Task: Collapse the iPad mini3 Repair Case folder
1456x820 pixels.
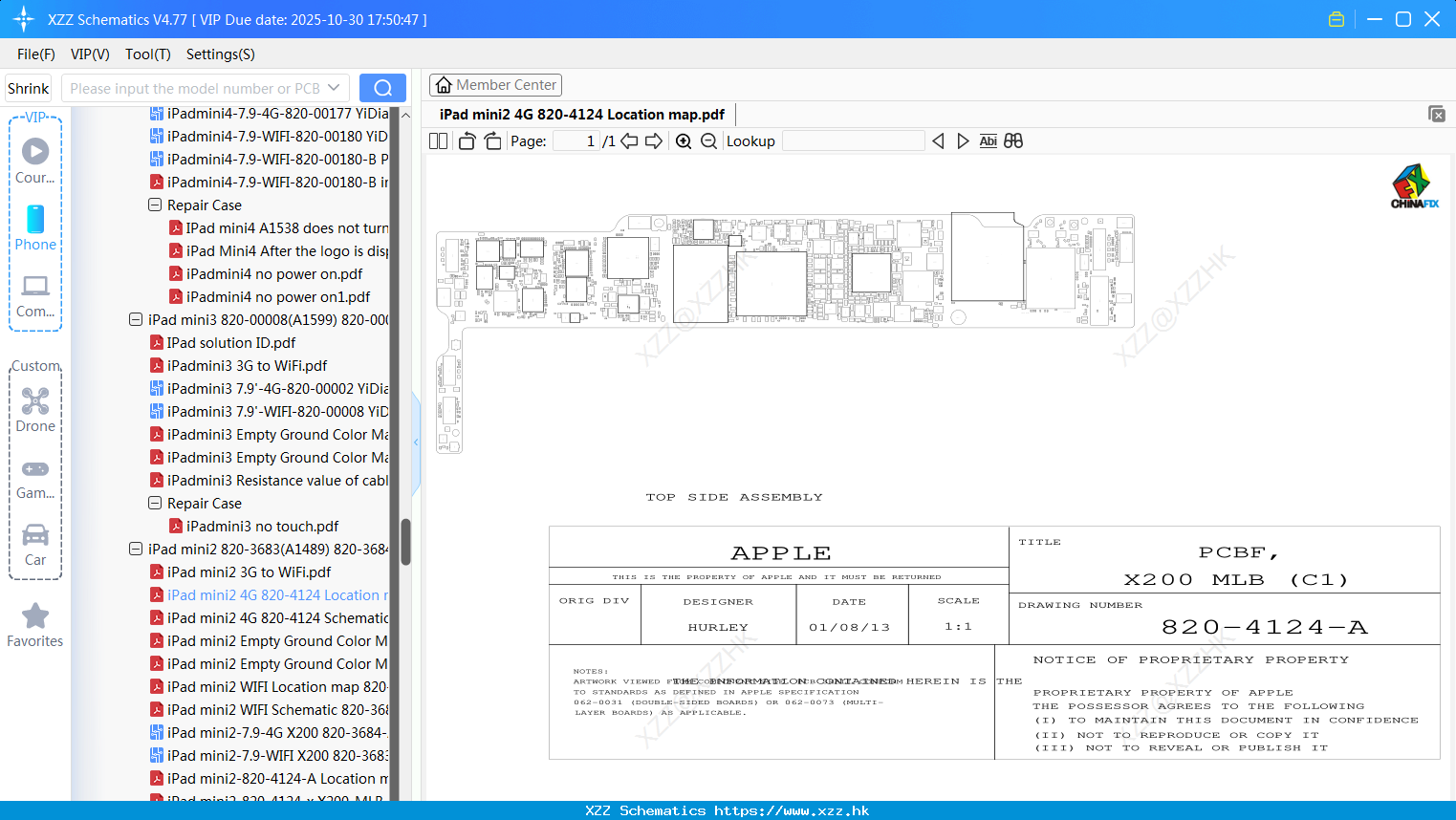Action: tap(155, 503)
